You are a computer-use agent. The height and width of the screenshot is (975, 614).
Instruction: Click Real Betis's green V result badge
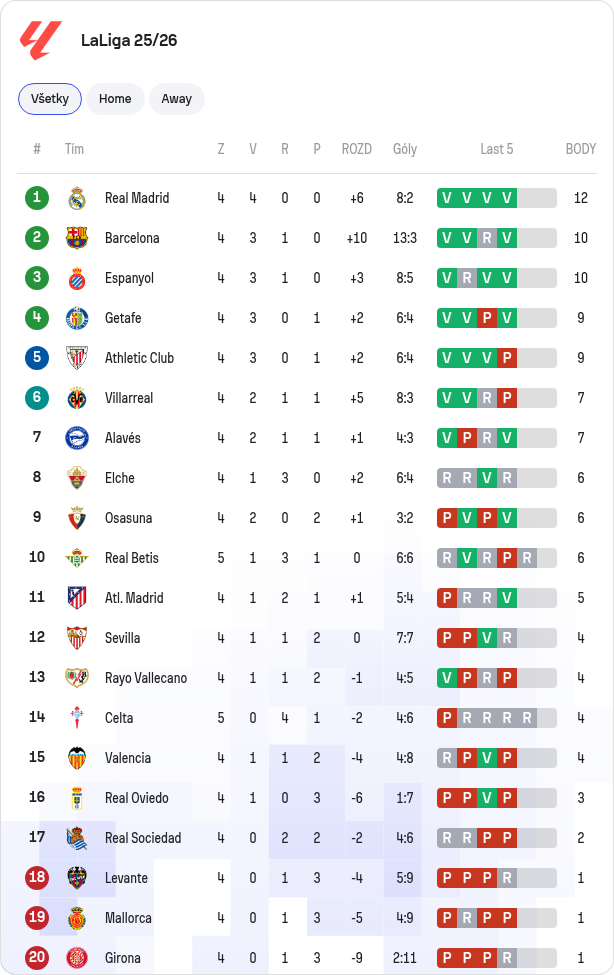coord(467,558)
